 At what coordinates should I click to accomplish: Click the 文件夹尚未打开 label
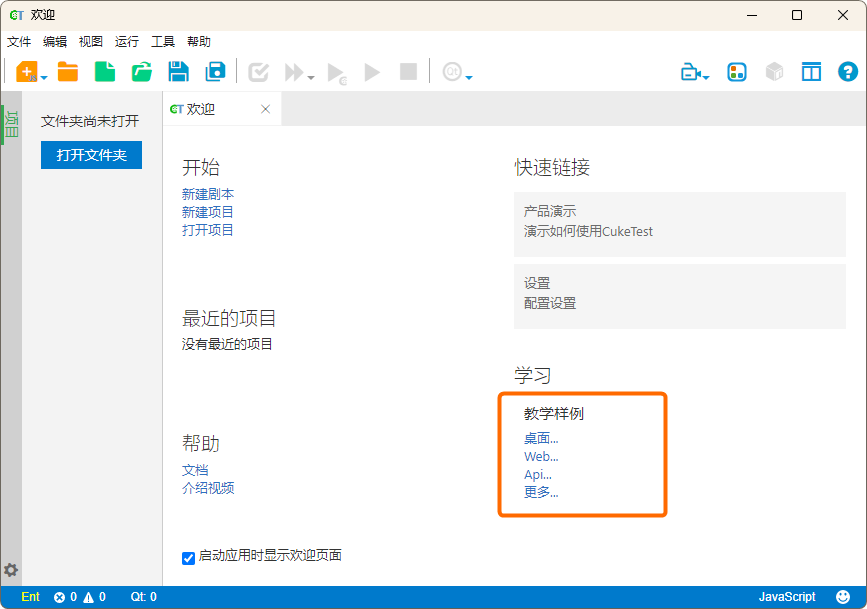click(90, 121)
